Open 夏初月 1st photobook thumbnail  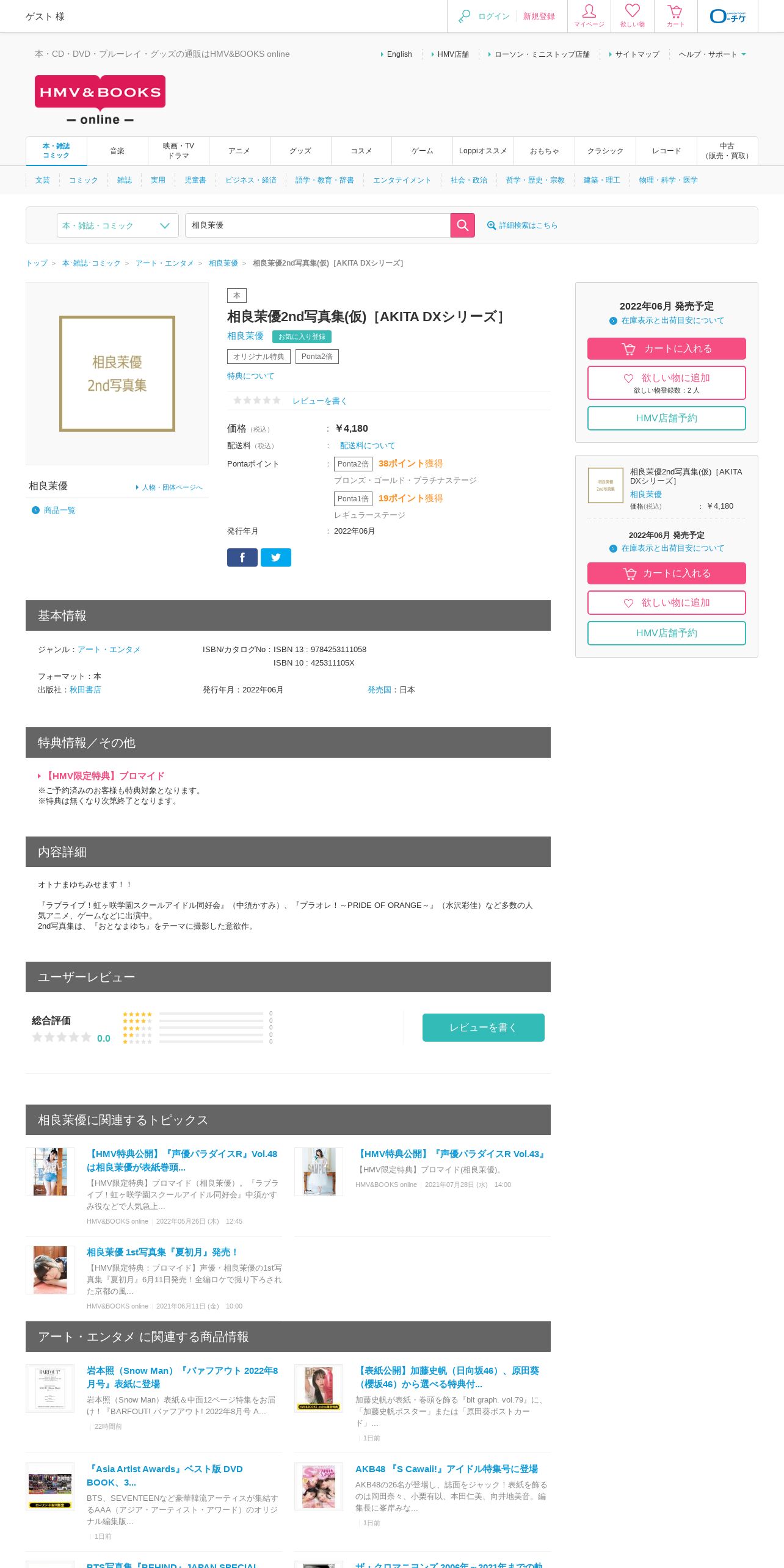(50, 1270)
